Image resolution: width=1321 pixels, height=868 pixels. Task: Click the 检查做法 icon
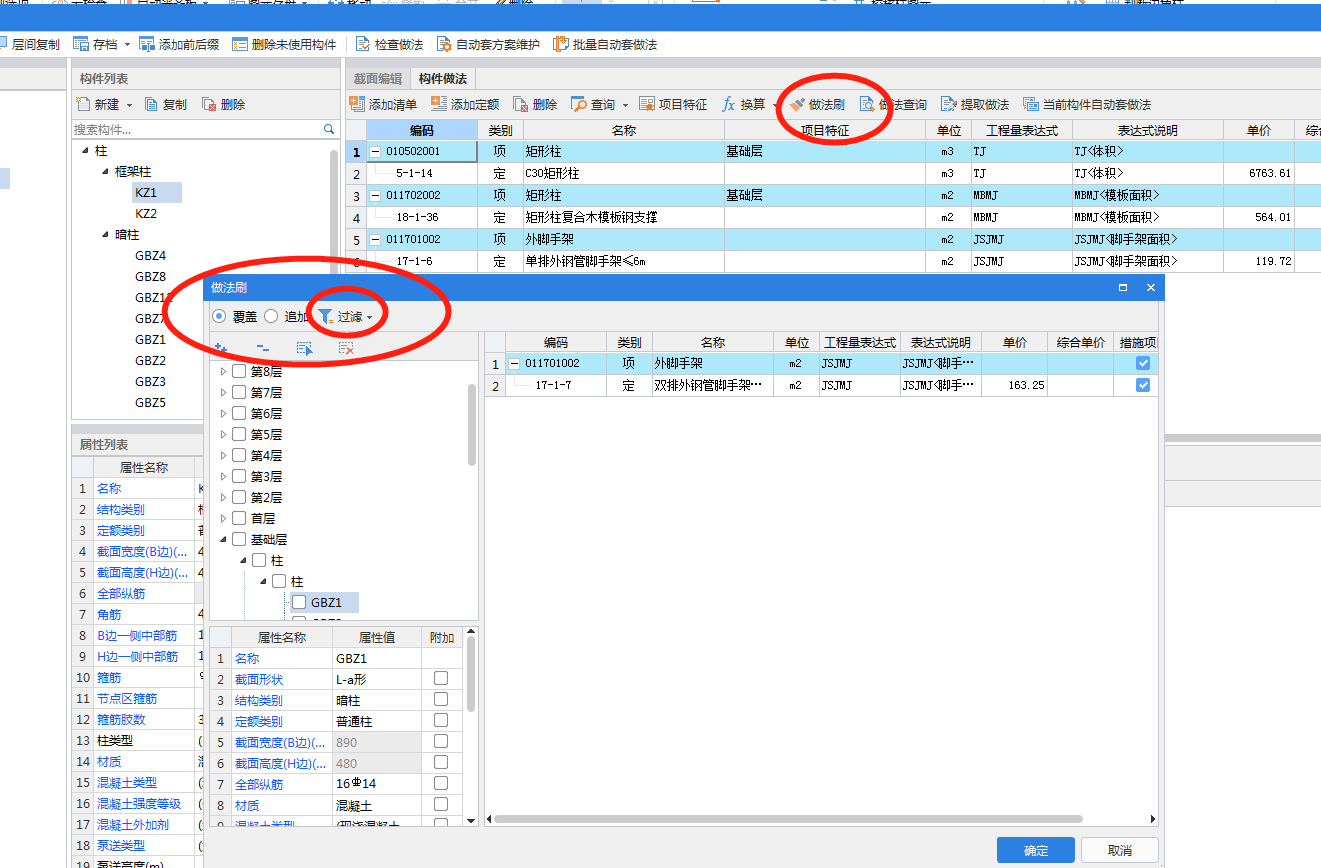pos(362,45)
